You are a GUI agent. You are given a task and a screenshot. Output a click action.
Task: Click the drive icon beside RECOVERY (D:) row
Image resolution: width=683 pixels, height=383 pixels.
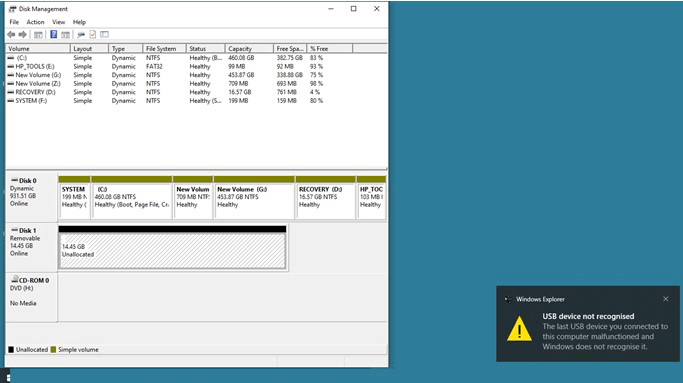coord(11,92)
